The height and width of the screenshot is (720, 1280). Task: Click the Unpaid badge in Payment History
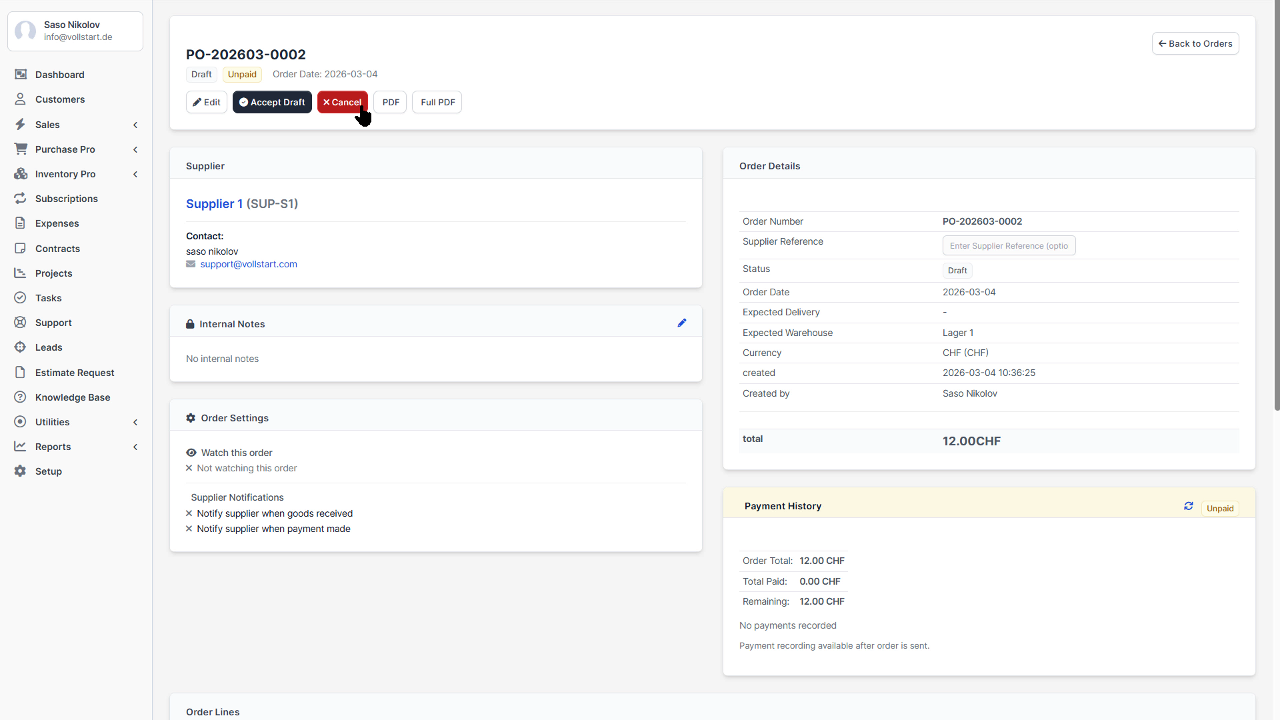click(1220, 508)
